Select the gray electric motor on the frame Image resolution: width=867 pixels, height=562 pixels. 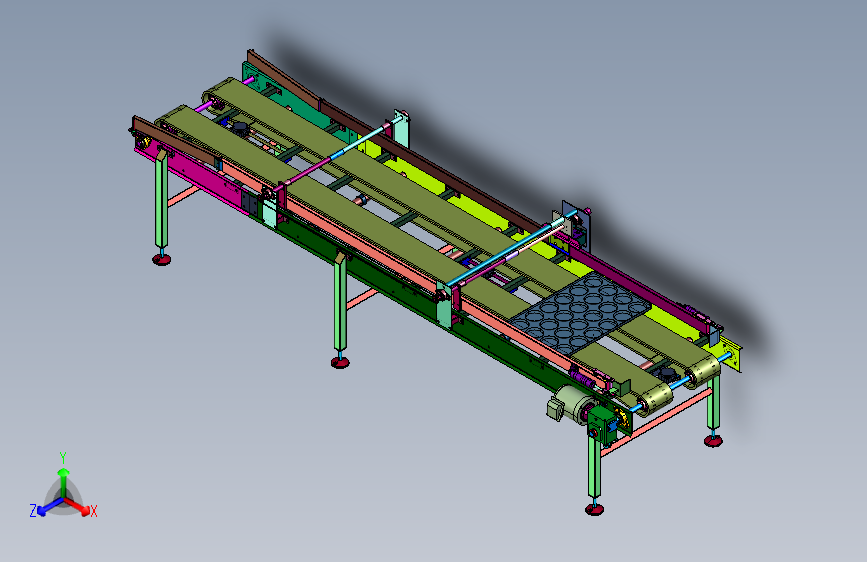[570, 404]
